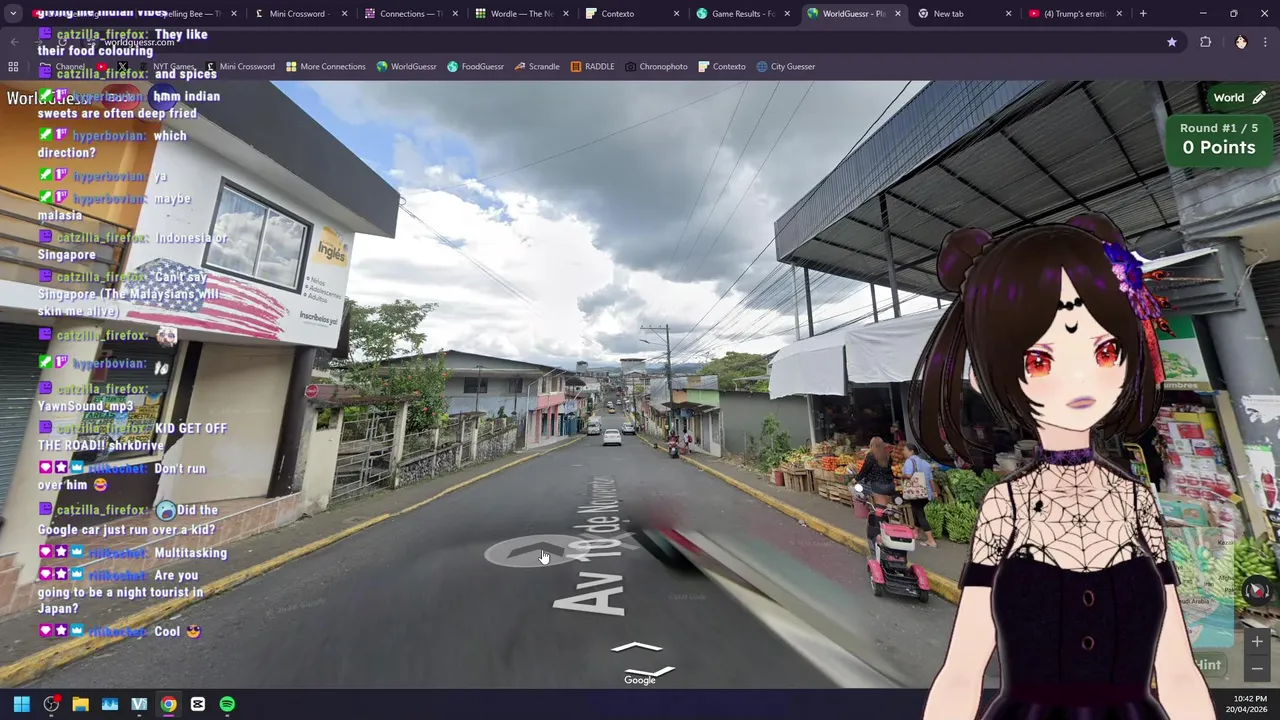Close the New tab page
The height and width of the screenshot is (720, 1280).
point(1008,14)
